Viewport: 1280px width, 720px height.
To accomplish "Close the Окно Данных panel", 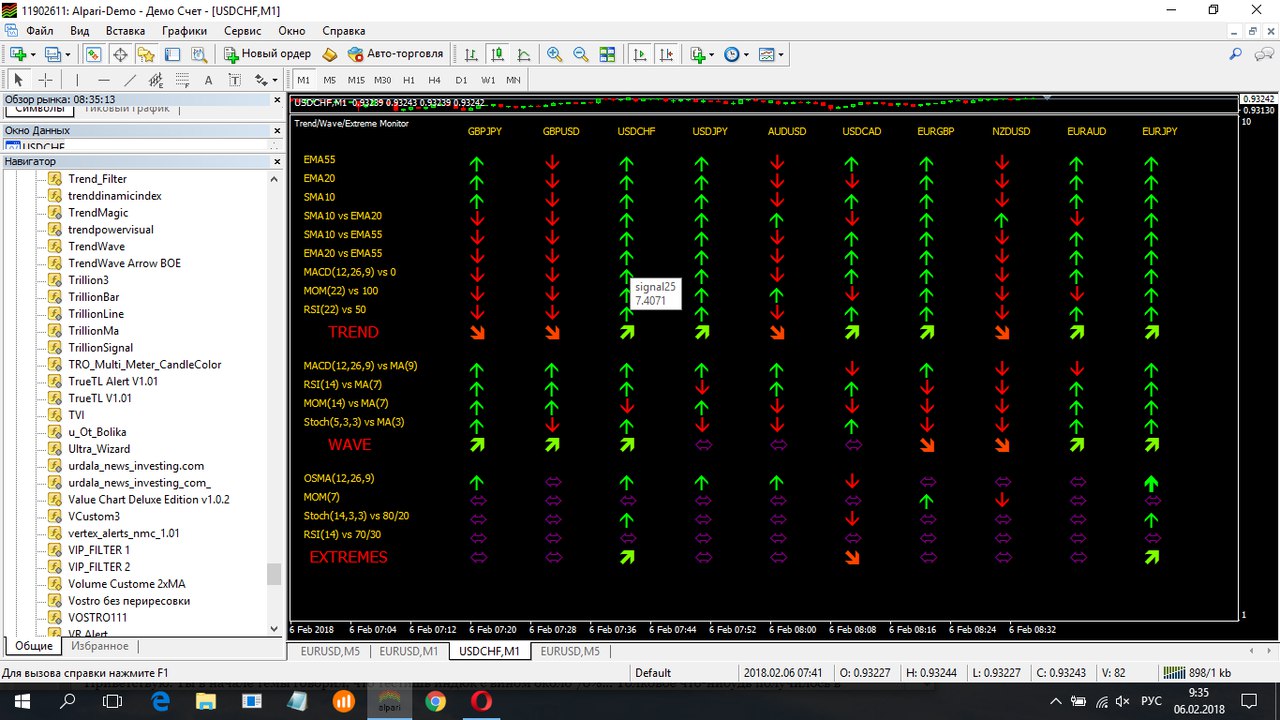I will click(278, 130).
